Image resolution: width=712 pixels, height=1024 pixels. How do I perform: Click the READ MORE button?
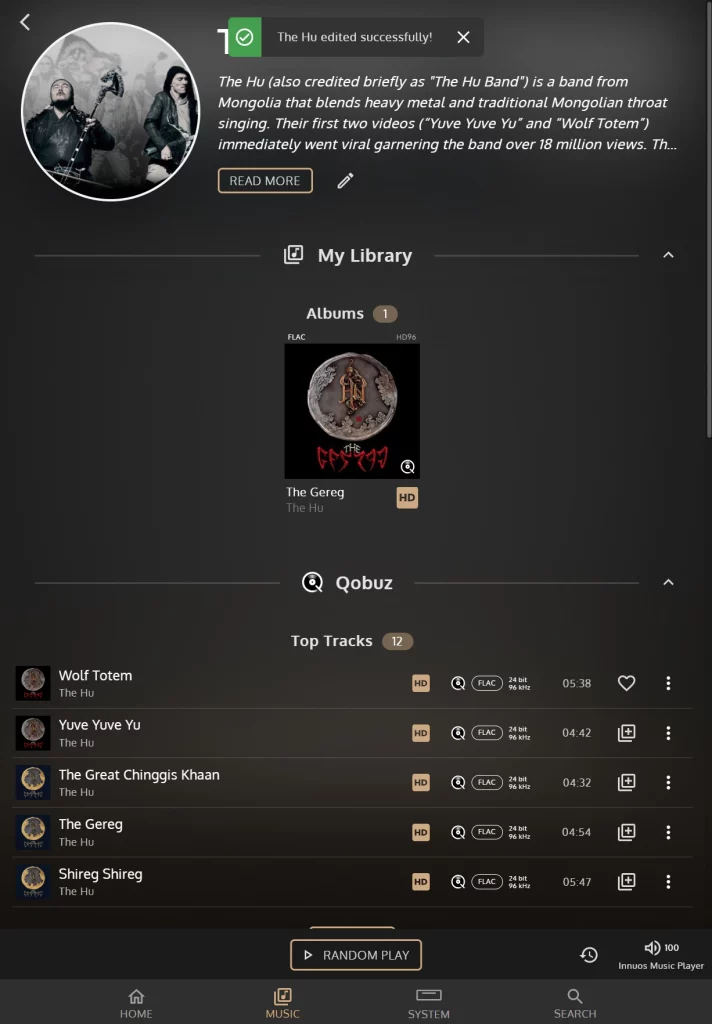pos(265,181)
